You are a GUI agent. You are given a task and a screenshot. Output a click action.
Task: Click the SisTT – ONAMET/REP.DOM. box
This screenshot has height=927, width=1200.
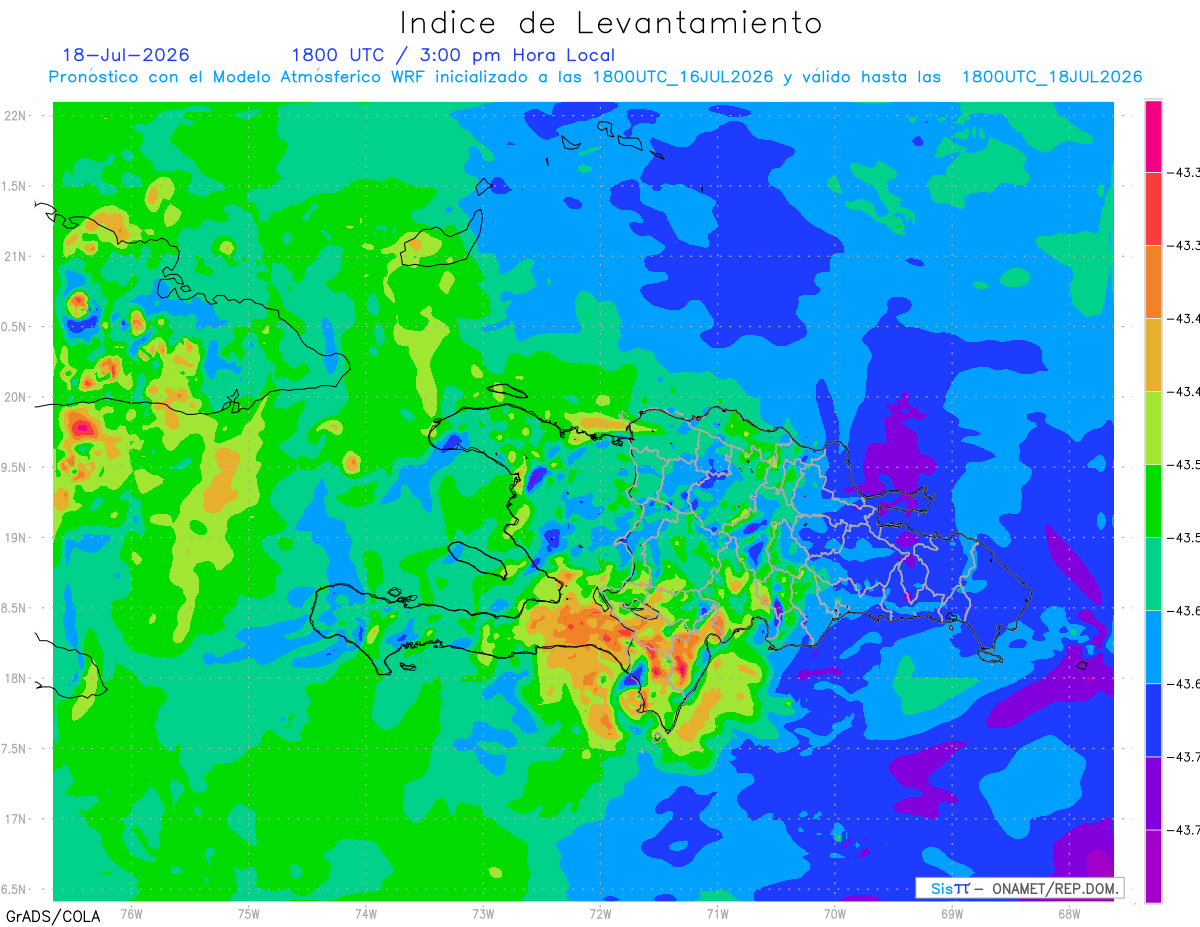point(1020,888)
